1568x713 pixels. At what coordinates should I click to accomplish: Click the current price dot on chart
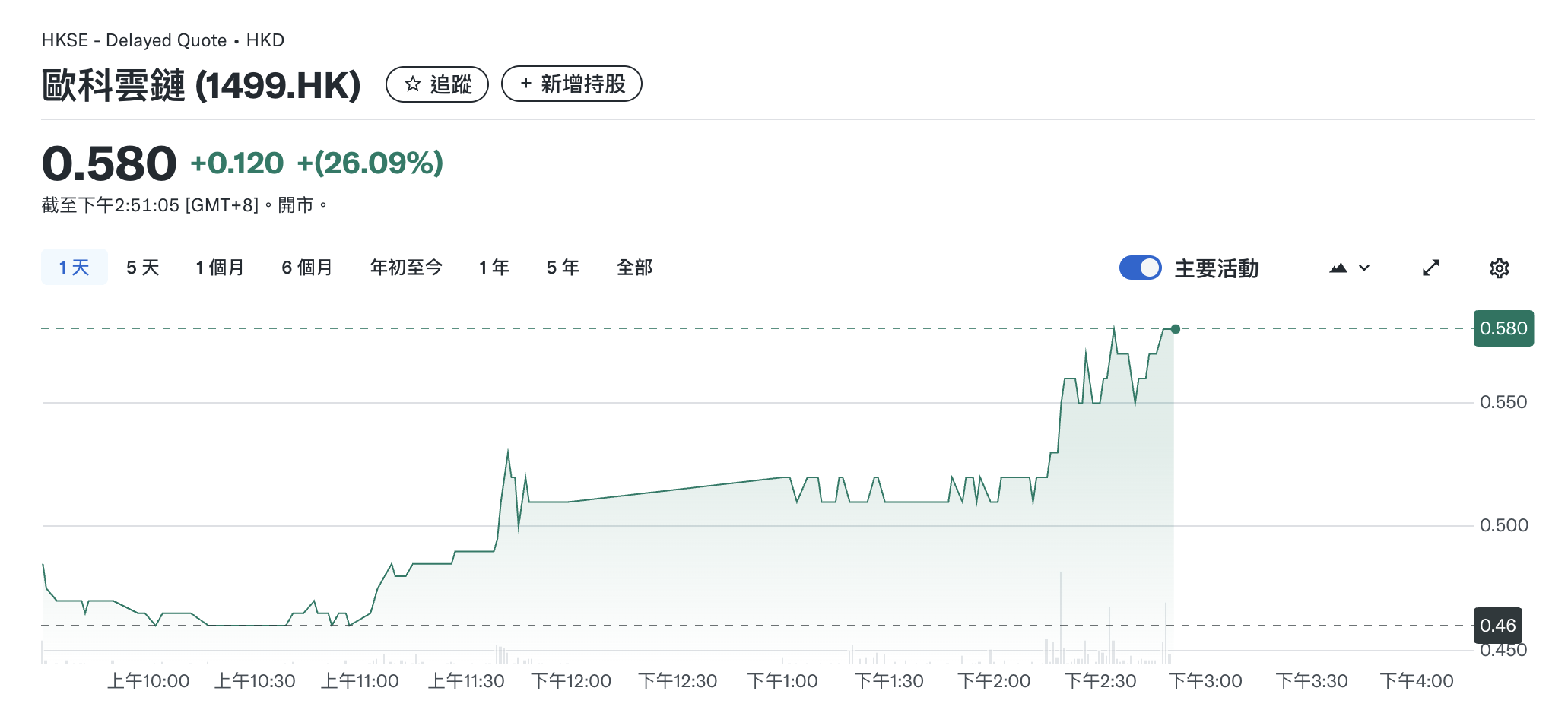click(1176, 329)
